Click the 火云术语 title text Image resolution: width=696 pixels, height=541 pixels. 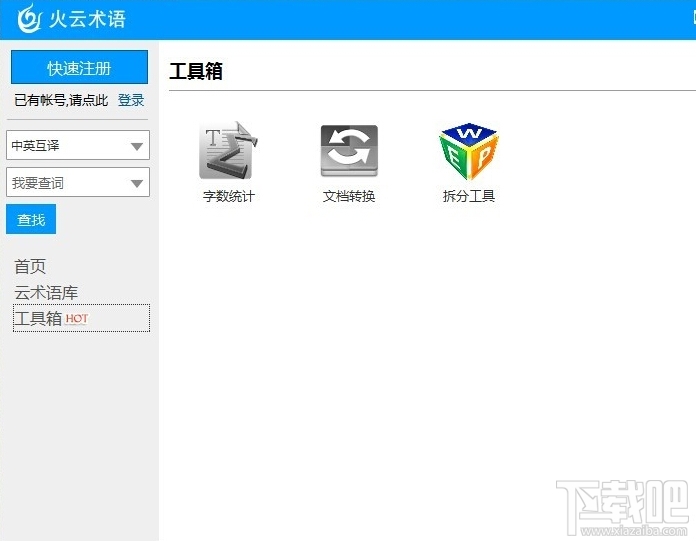(x=87, y=19)
